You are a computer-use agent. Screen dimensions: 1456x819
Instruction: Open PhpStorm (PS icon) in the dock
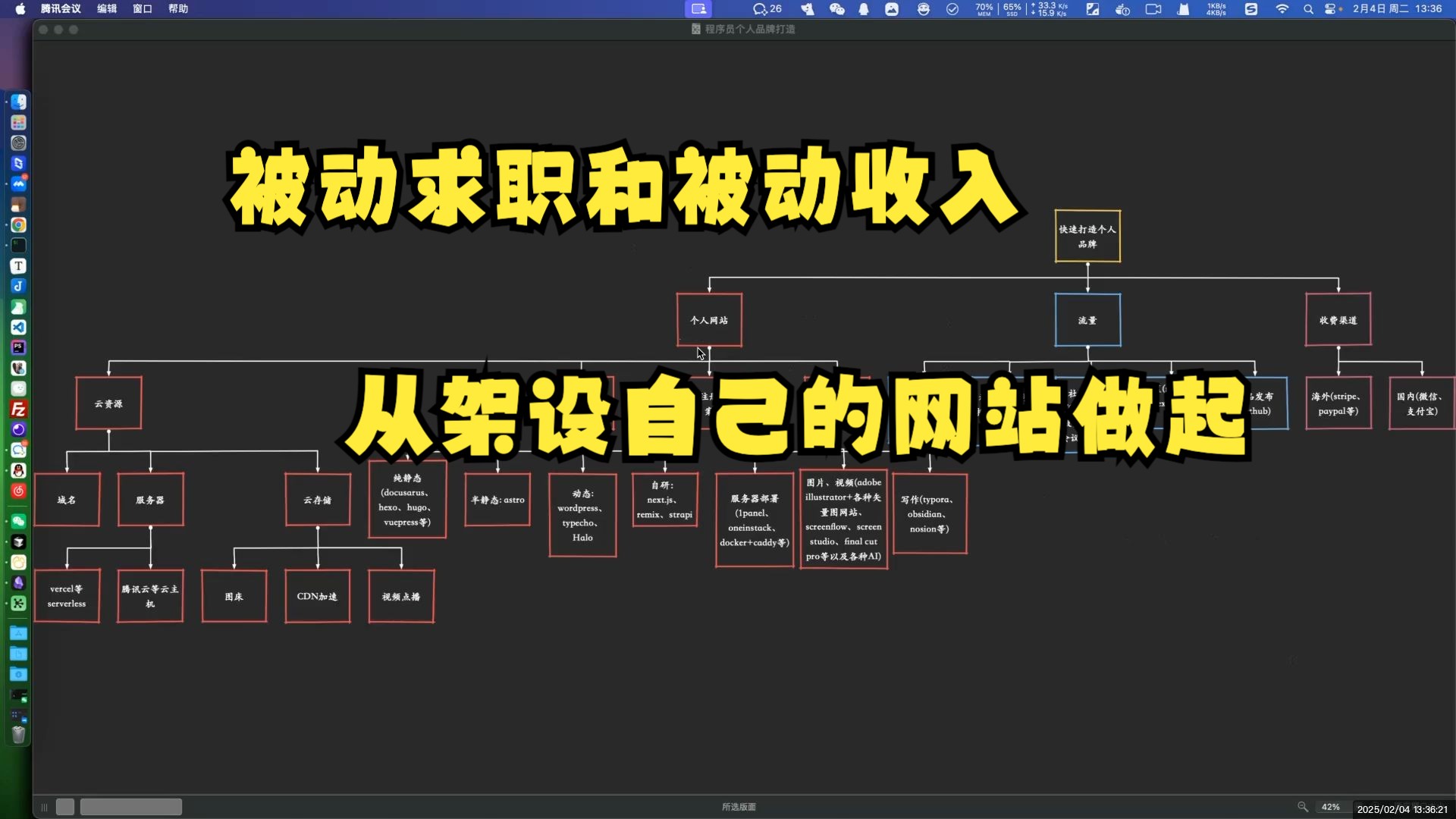[x=19, y=347]
